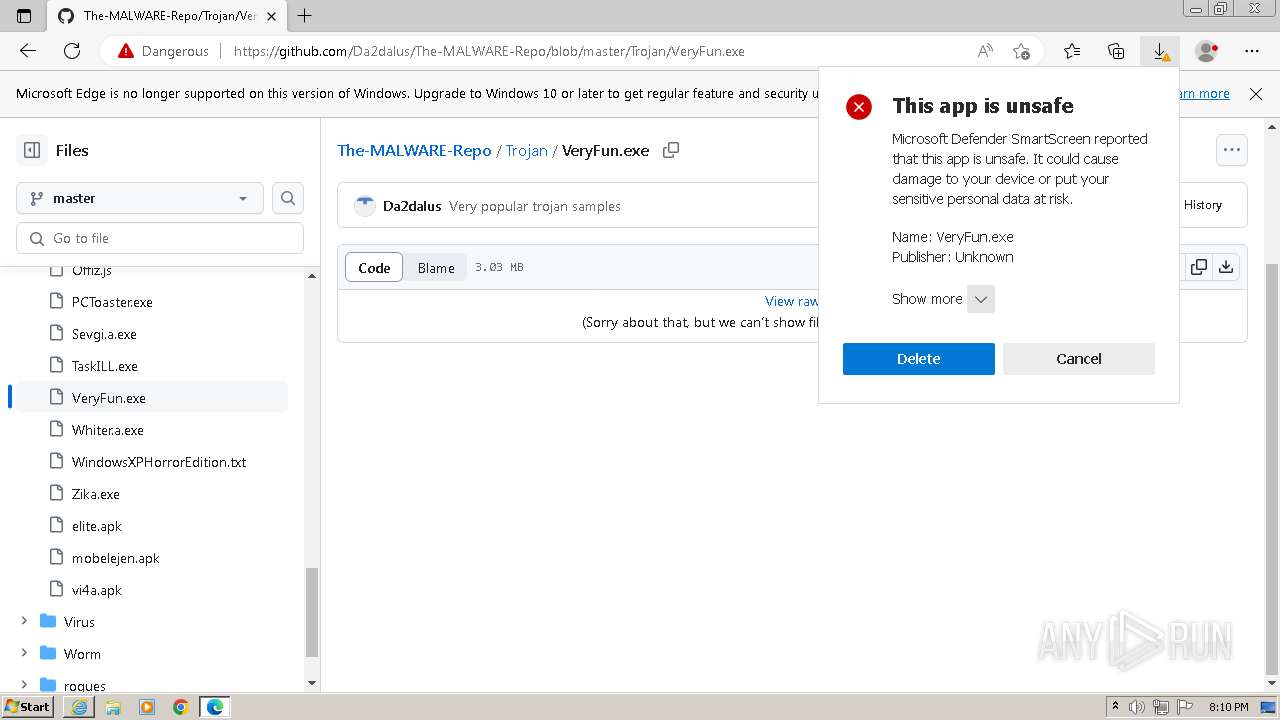
Task: Open the more file actions ellipsis button
Action: coord(1232,150)
